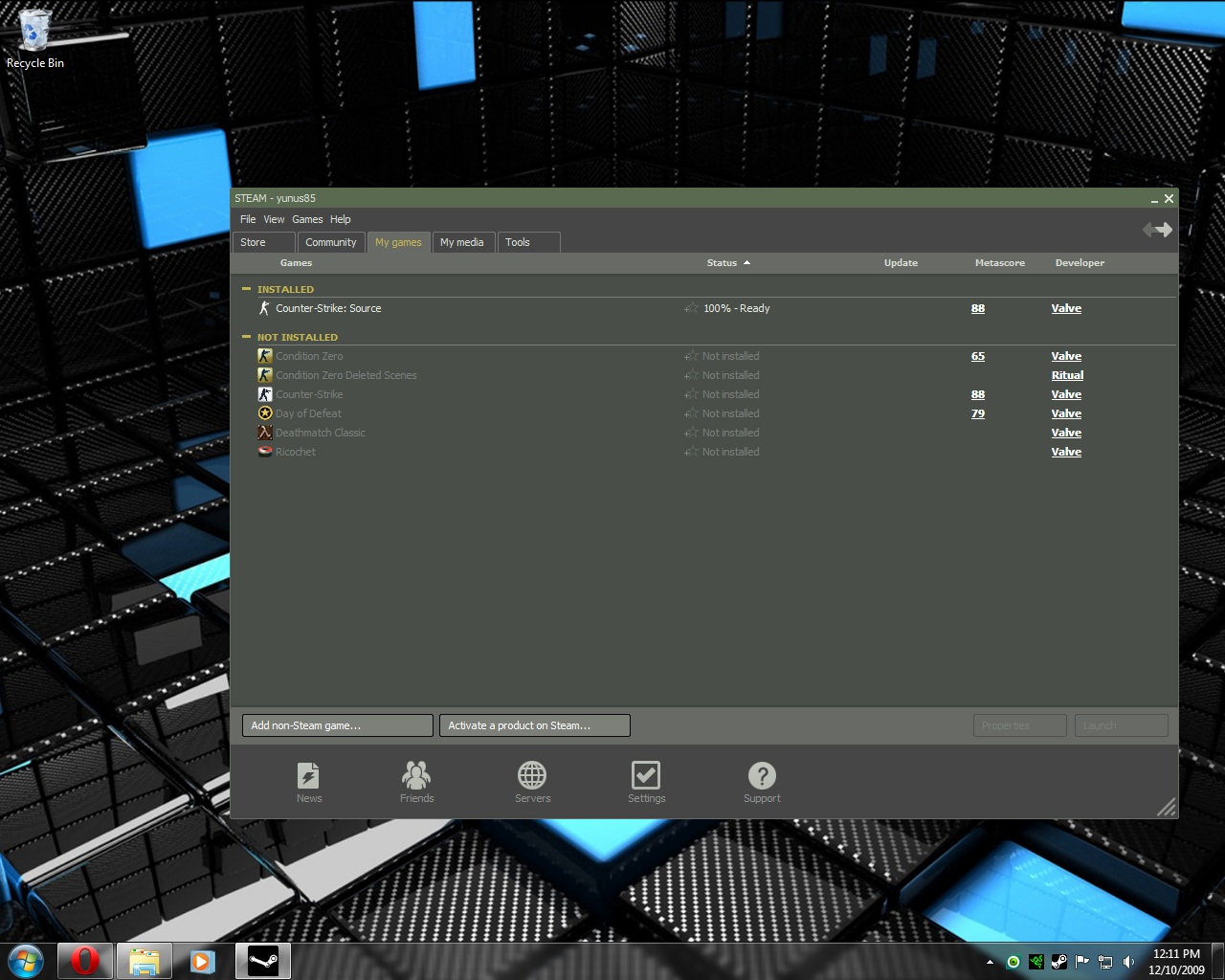This screenshot has width=1225, height=980.
Task: Switch to the Store tab
Action: pyautogui.click(x=264, y=242)
